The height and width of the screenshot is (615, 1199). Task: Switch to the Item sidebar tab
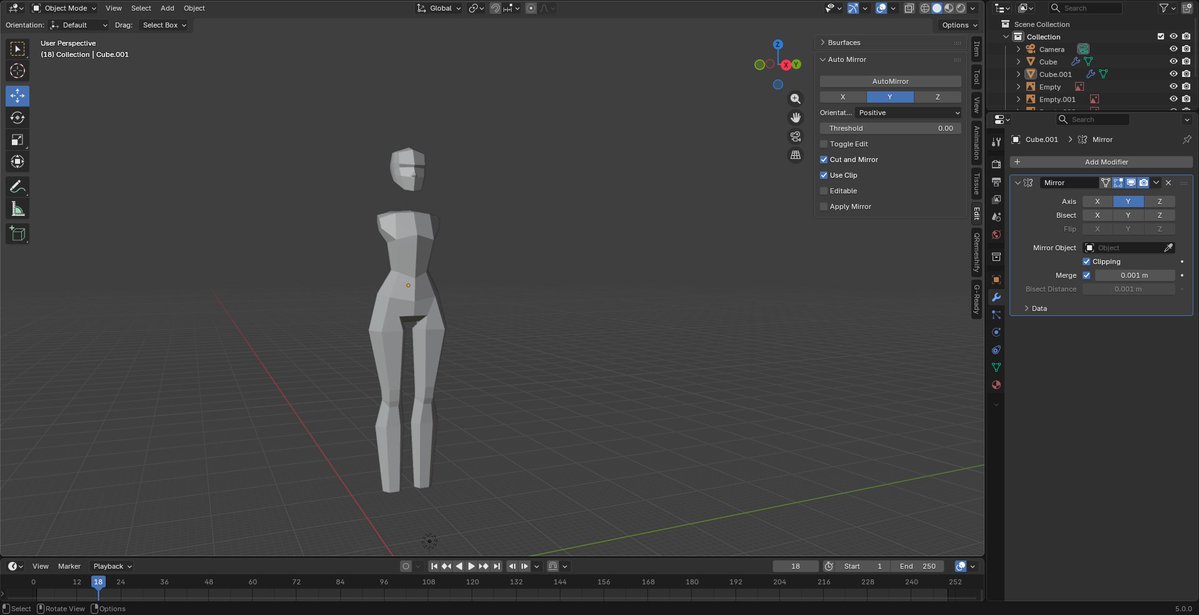[x=976, y=50]
